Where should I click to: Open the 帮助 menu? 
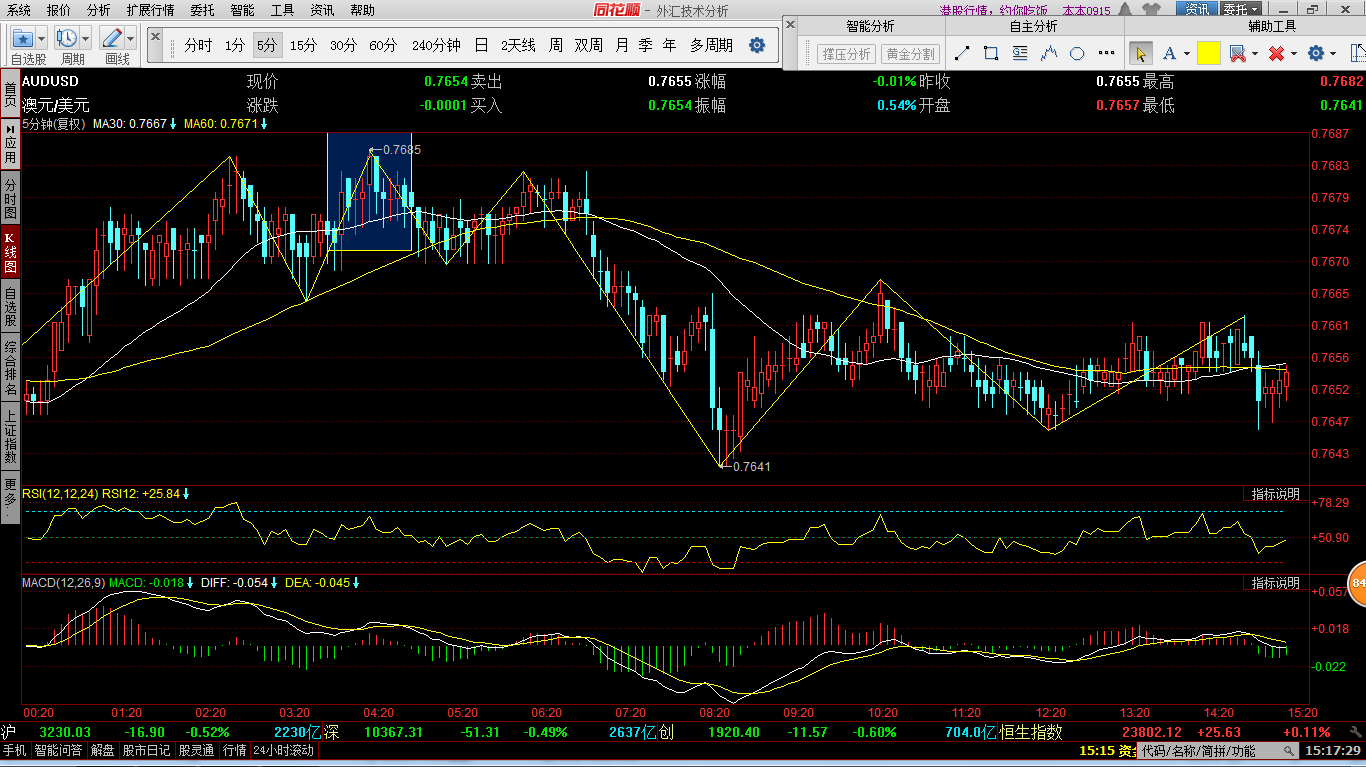coord(362,10)
